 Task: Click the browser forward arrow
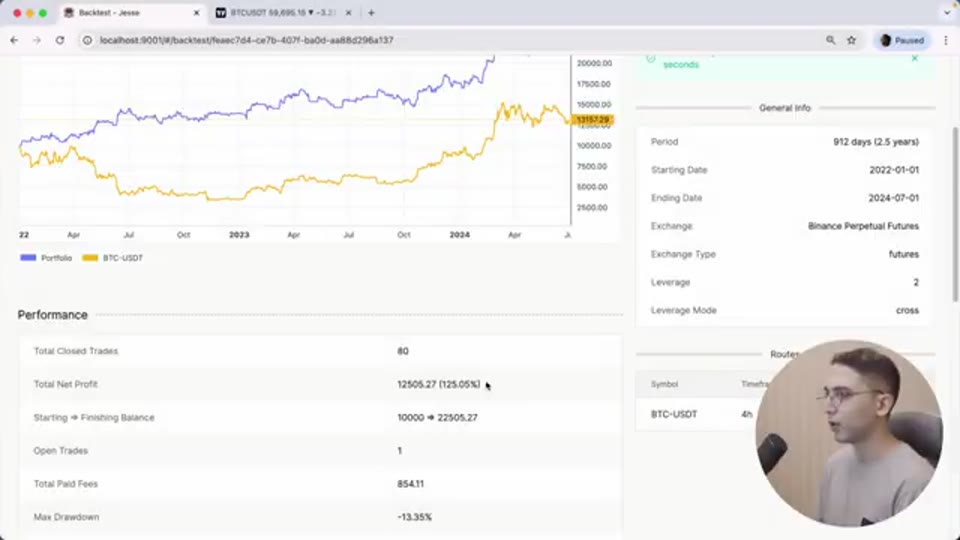click(x=37, y=40)
